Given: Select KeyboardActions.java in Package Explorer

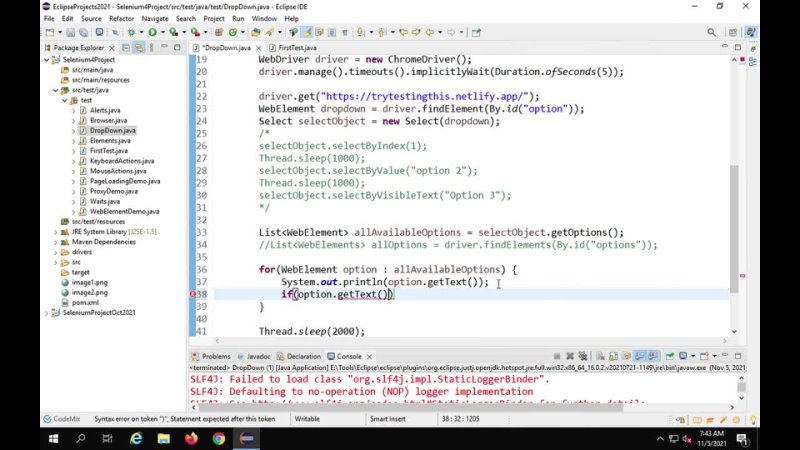Looking at the screenshot, I should pos(121,161).
